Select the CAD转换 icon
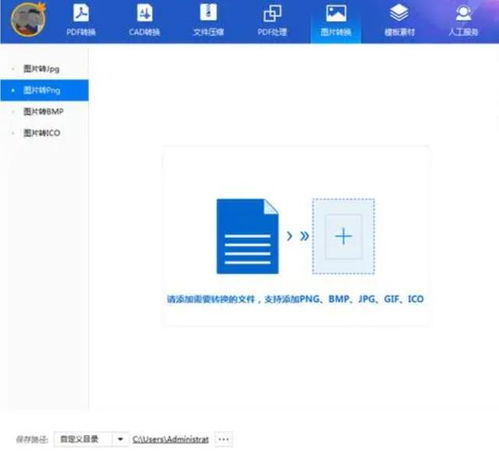 tap(144, 13)
